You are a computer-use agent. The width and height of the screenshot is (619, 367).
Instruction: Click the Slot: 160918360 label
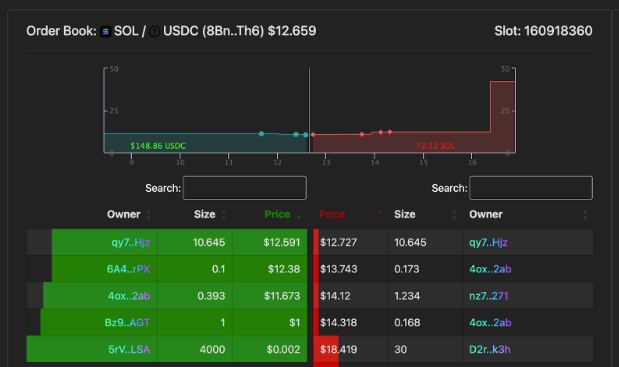point(543,31)
